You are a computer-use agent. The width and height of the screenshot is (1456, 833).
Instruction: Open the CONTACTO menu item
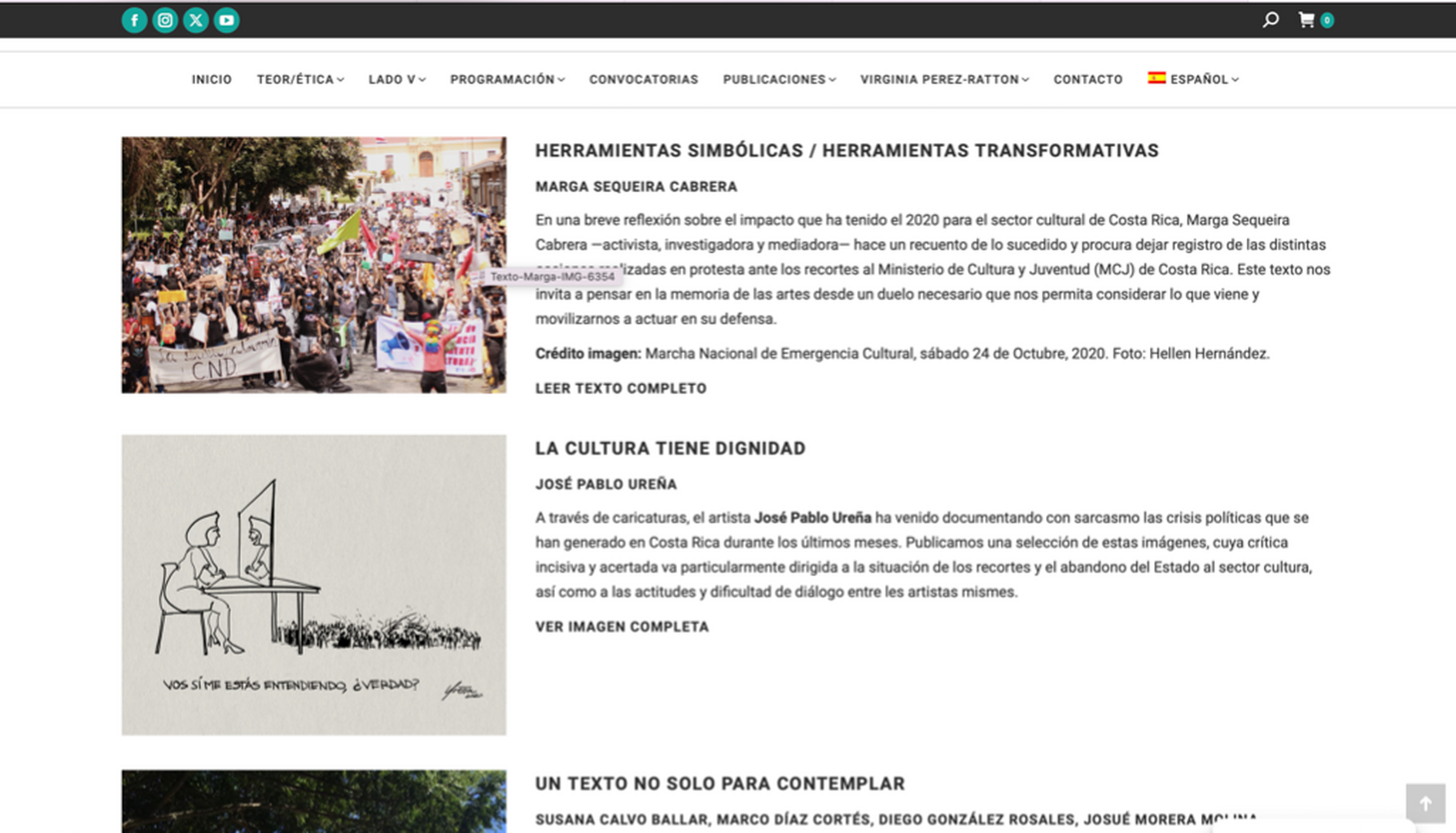[1088, 79]
